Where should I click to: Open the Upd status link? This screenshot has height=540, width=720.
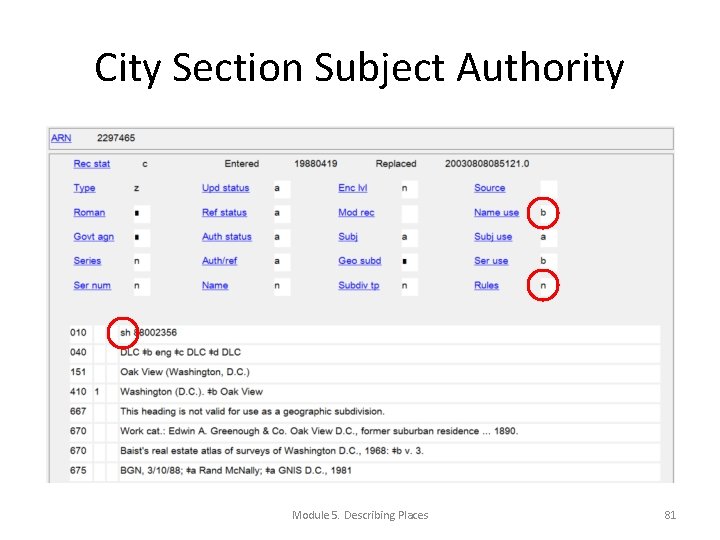tap(225, 188)
